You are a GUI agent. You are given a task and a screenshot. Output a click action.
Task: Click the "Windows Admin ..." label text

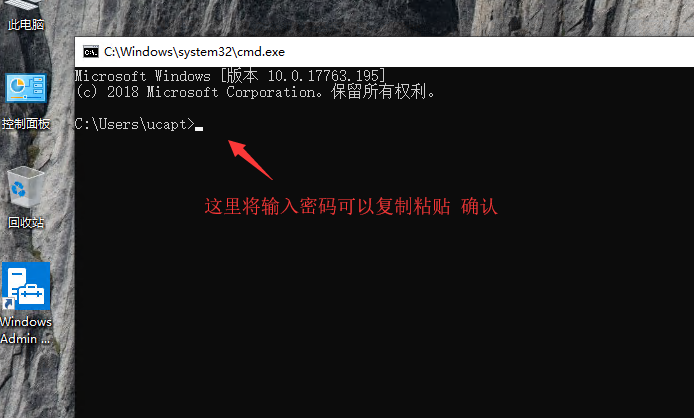coord(26,330)
